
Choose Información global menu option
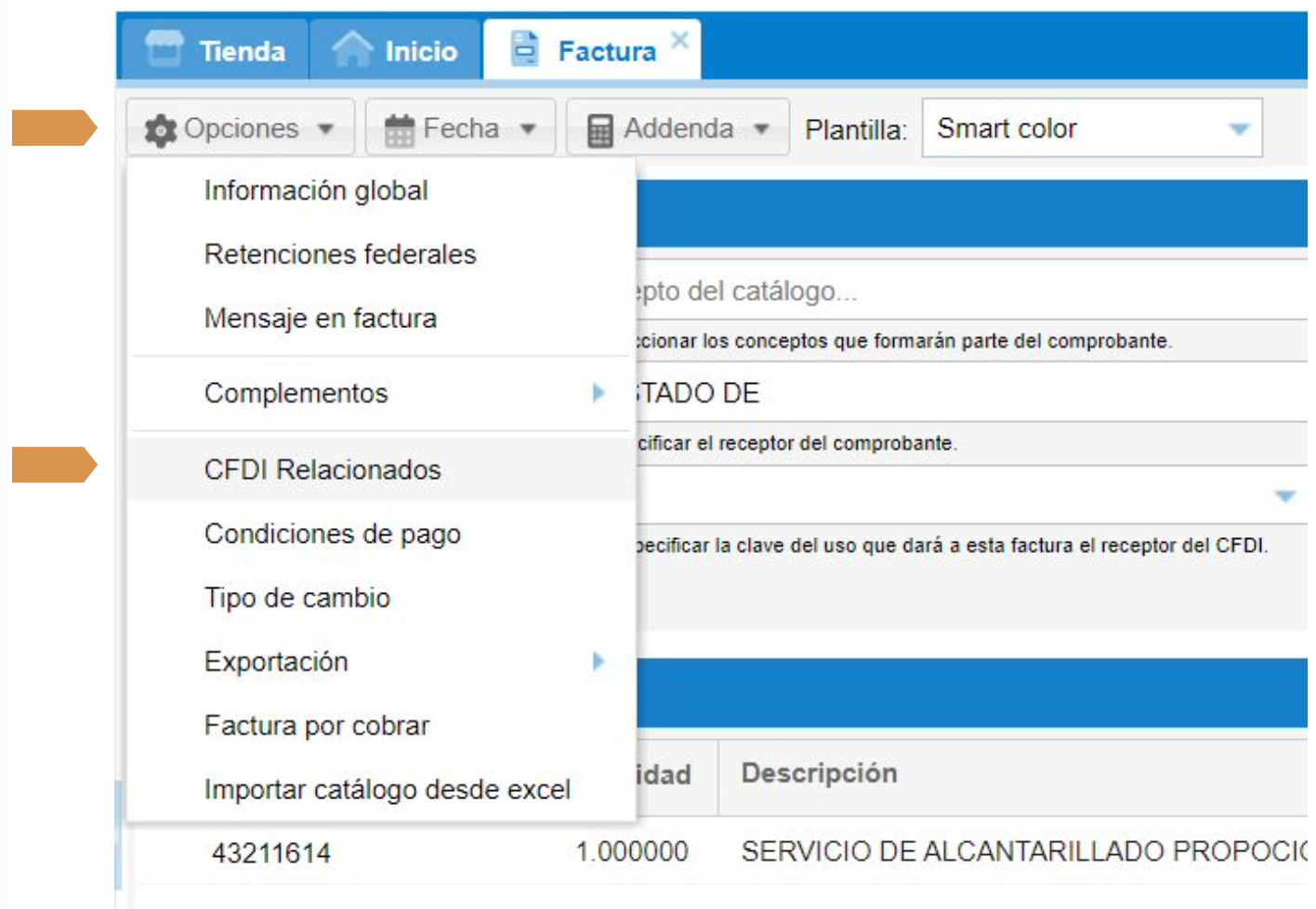coord(316,191)
